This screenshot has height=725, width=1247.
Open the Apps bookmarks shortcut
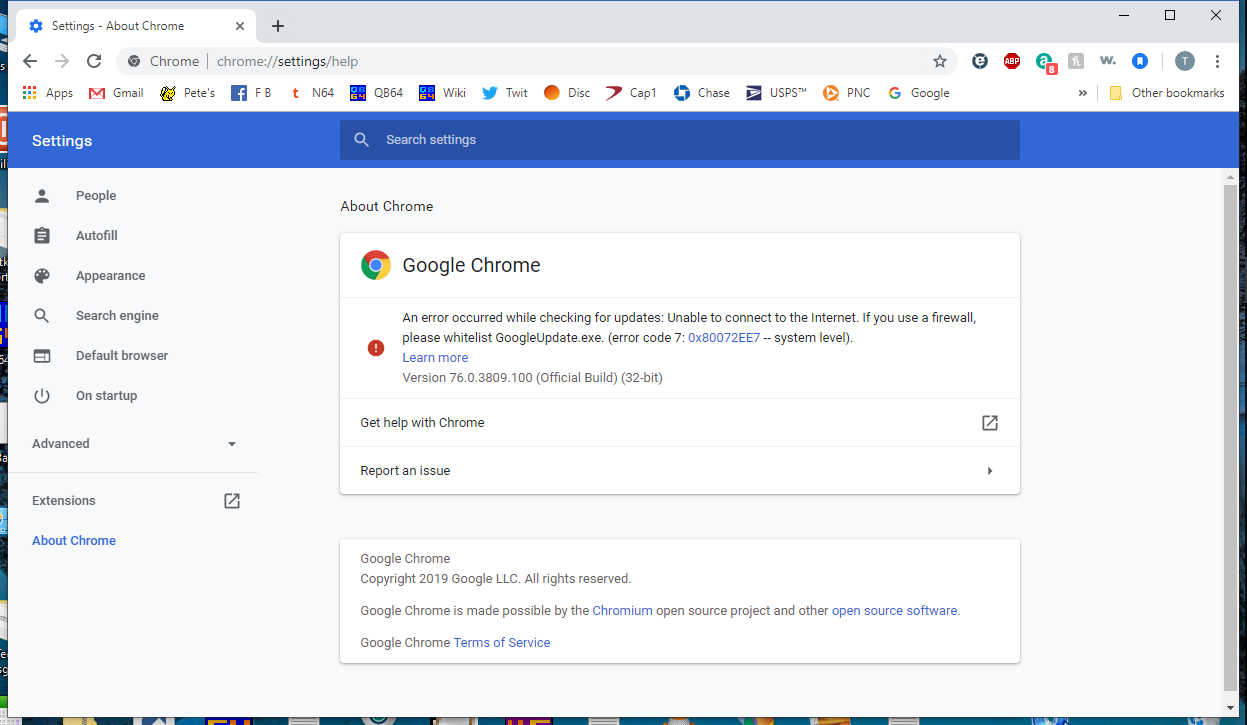pos(48,93)
